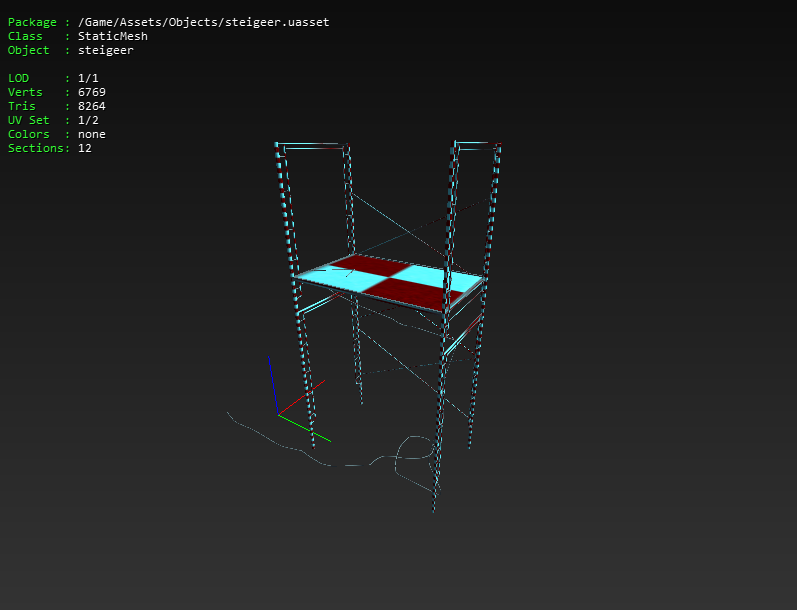Screen dimensions: 797x610
Task: Click the package path /Game/Assets/Objects/steigeer.uasset
Action: pyautogui.click(x=203, y=22)
